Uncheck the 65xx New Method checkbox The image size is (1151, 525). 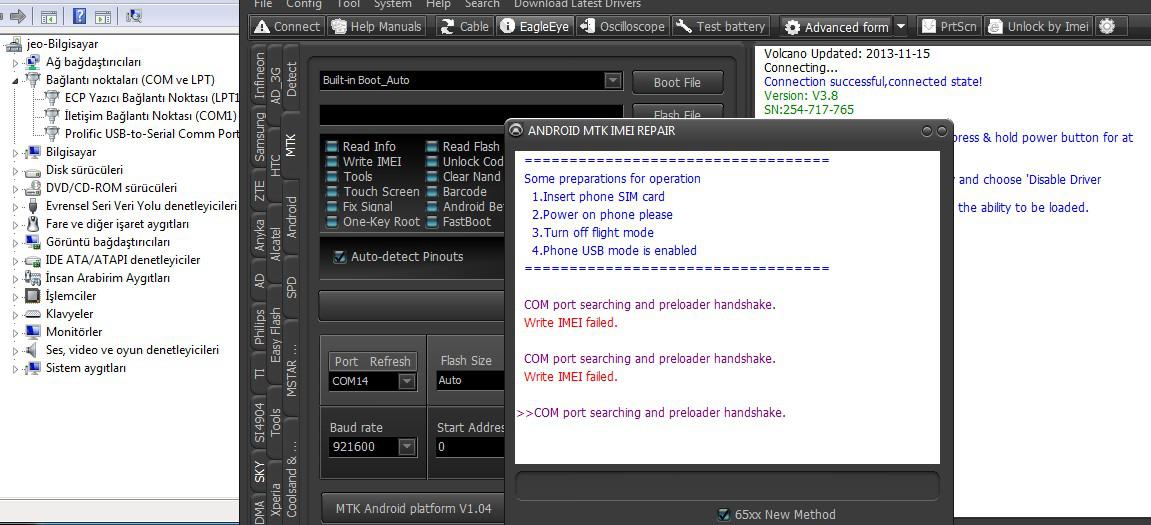pos(724,515)
